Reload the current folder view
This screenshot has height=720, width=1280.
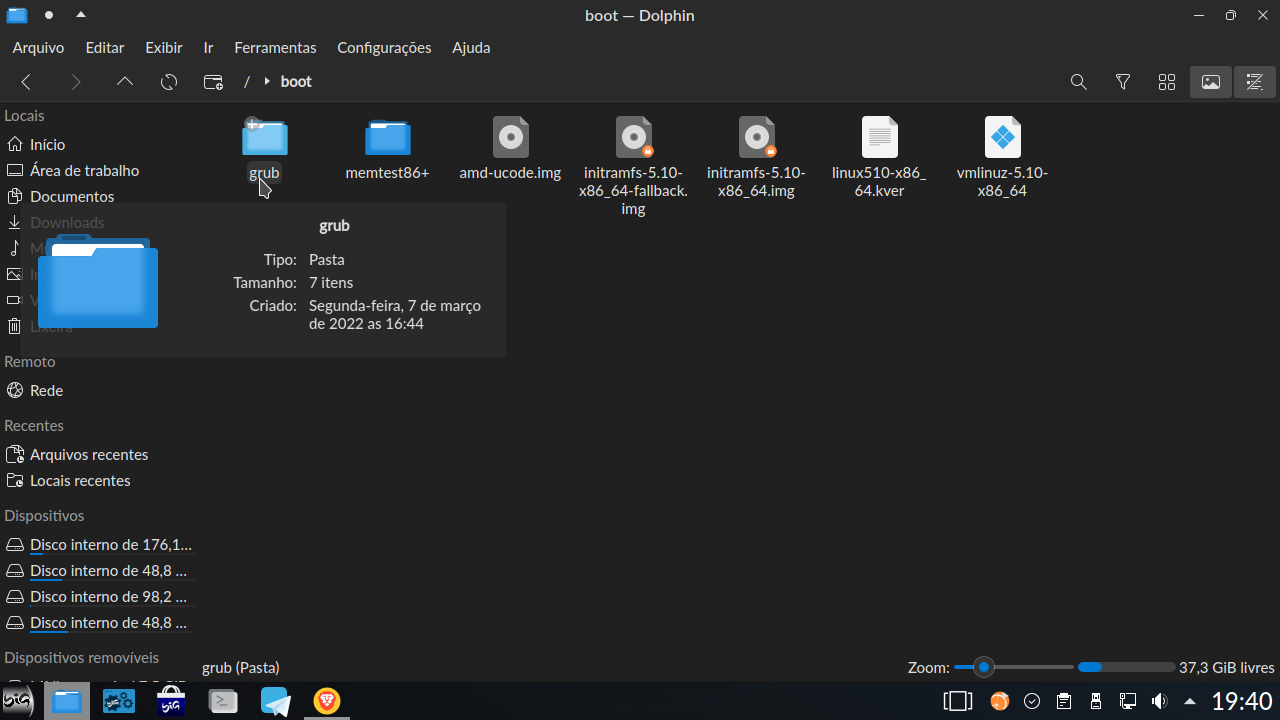169,82
